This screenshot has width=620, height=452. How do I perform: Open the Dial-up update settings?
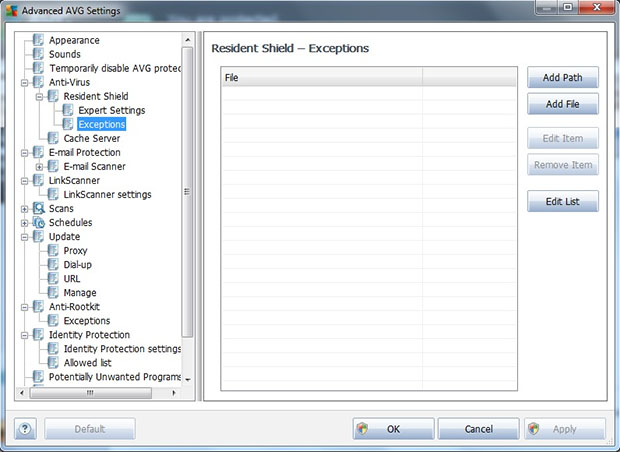[x=78, y=265]
